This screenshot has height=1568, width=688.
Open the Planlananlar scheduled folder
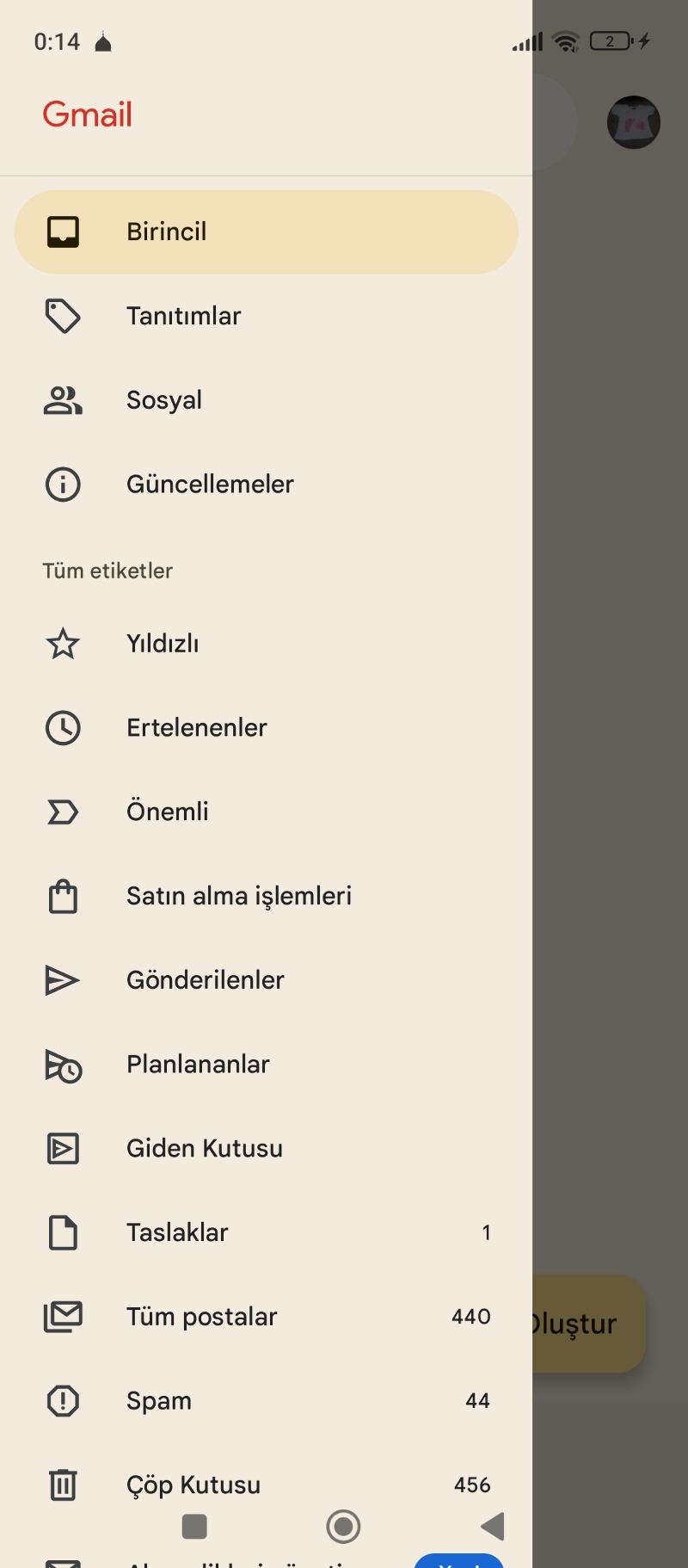pyautogui.click(x=198, y=1065)
